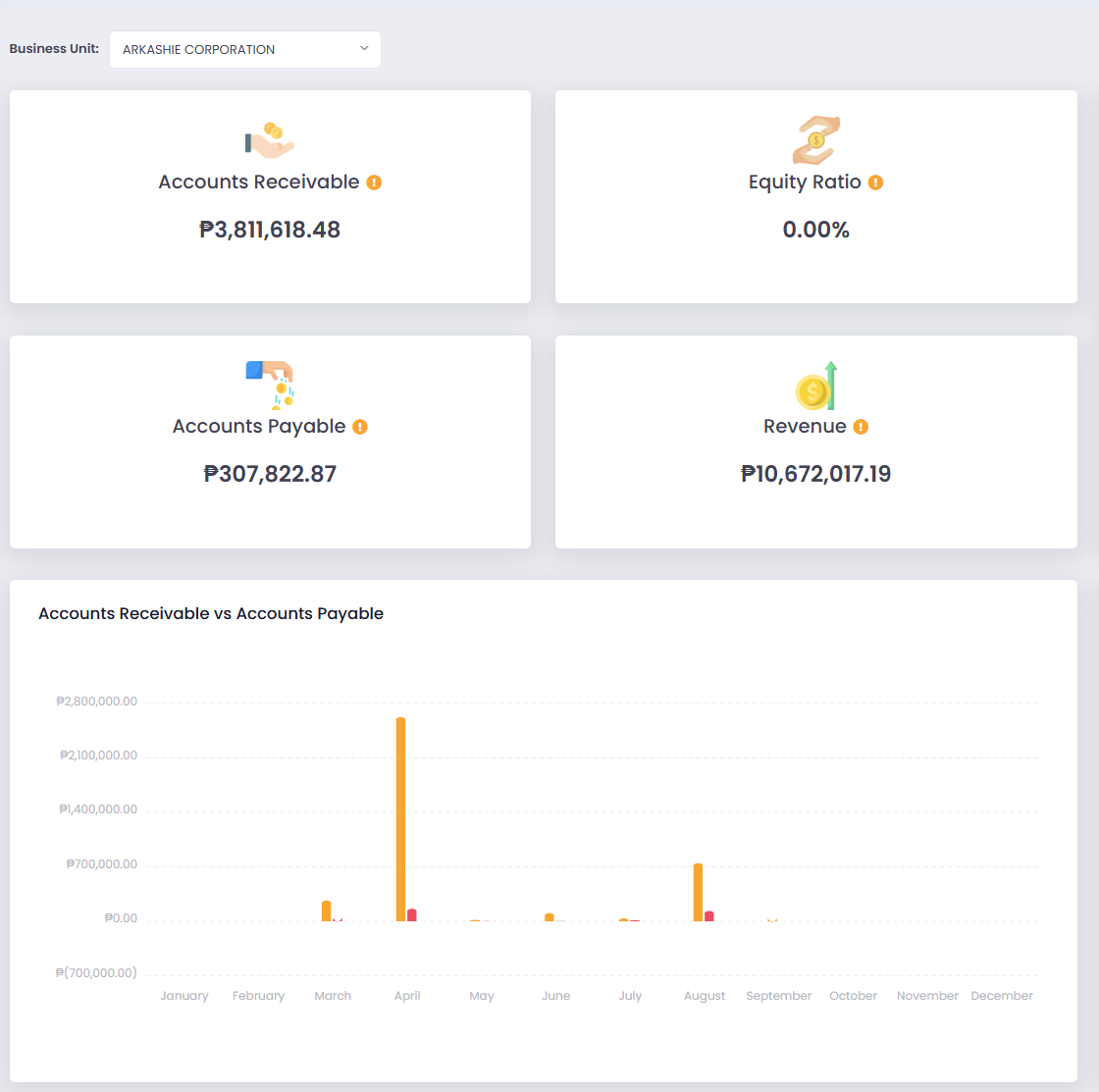
Task: Click the ₱700,000.00 y-axis label
Action: coord(102,864)
